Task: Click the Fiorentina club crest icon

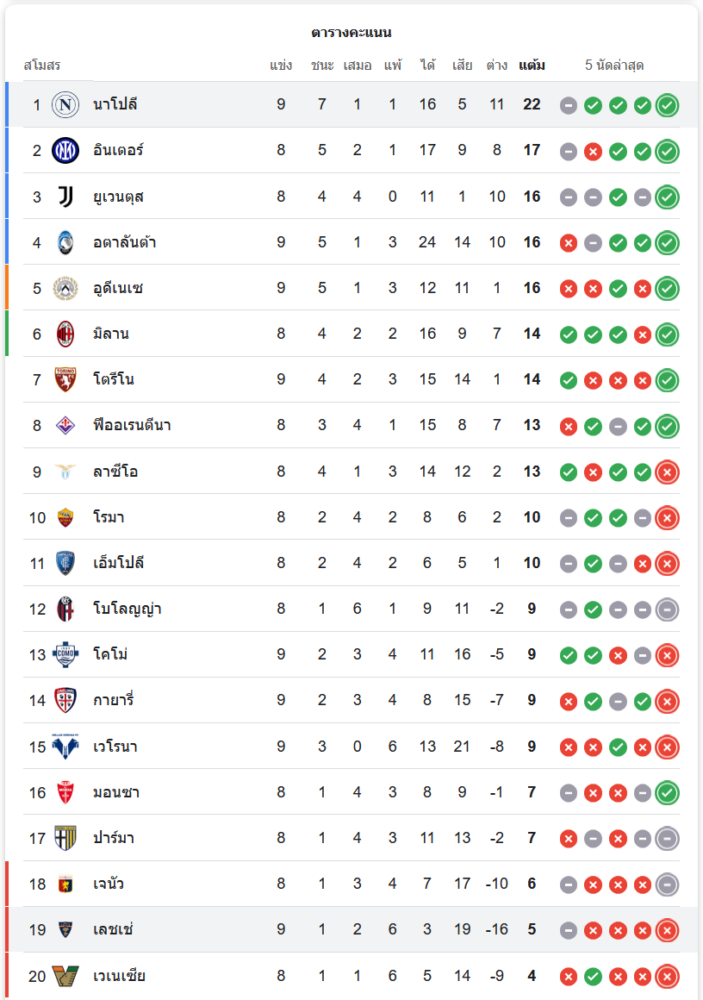Action: click(x=65, y=425)
